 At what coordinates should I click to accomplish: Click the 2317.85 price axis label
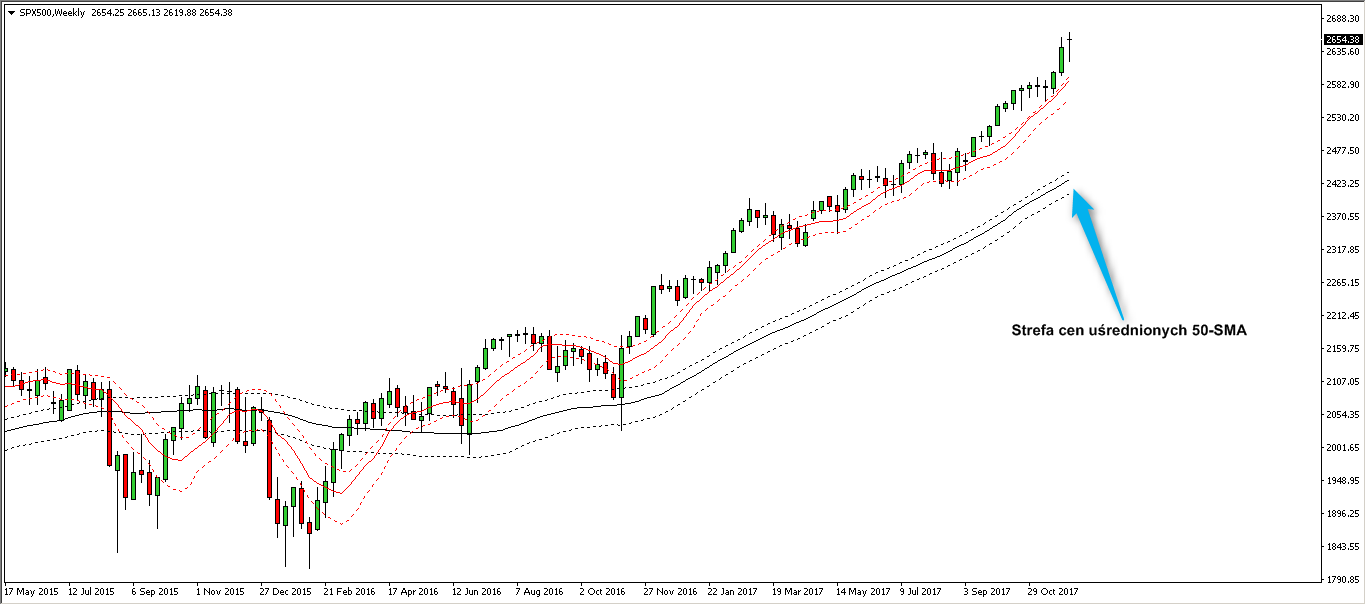click(1341, 250)
